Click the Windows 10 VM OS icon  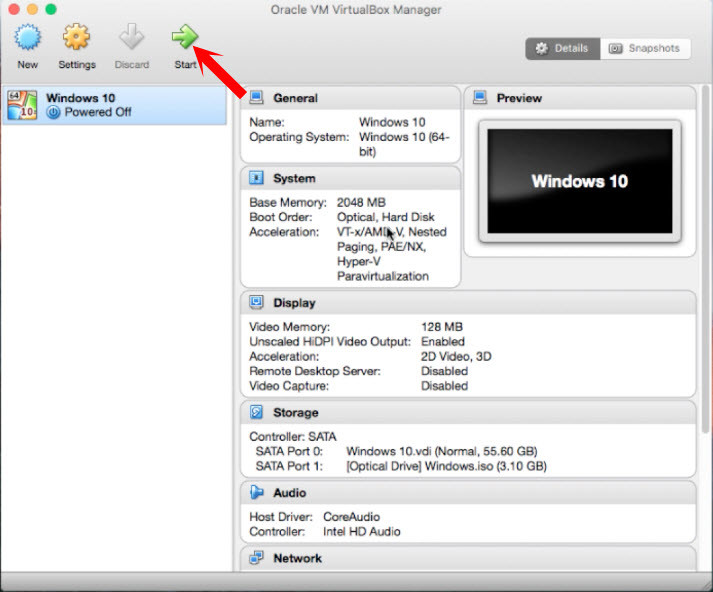(22, 105)
